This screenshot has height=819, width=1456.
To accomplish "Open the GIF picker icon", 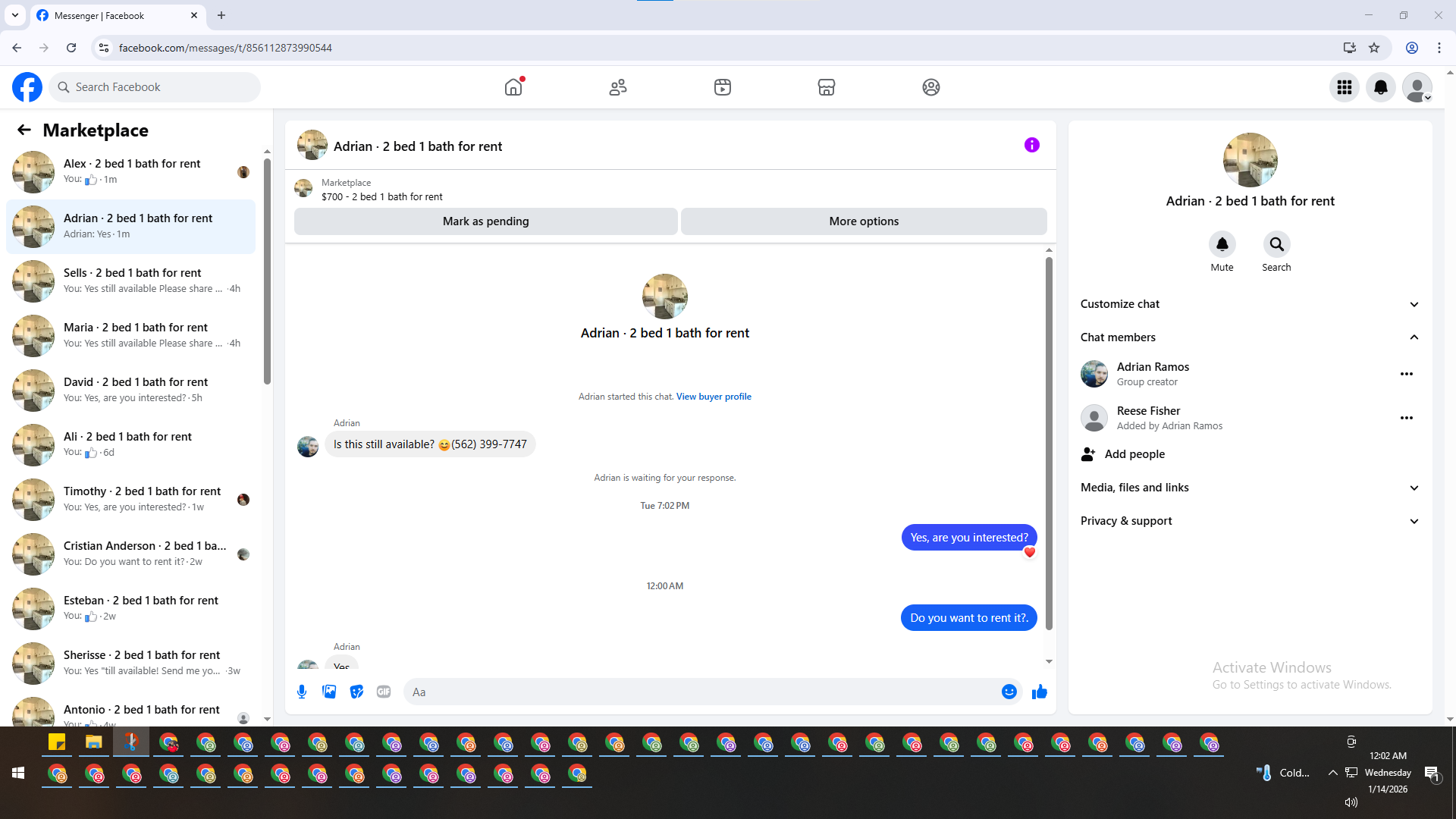I will [384, 692].
